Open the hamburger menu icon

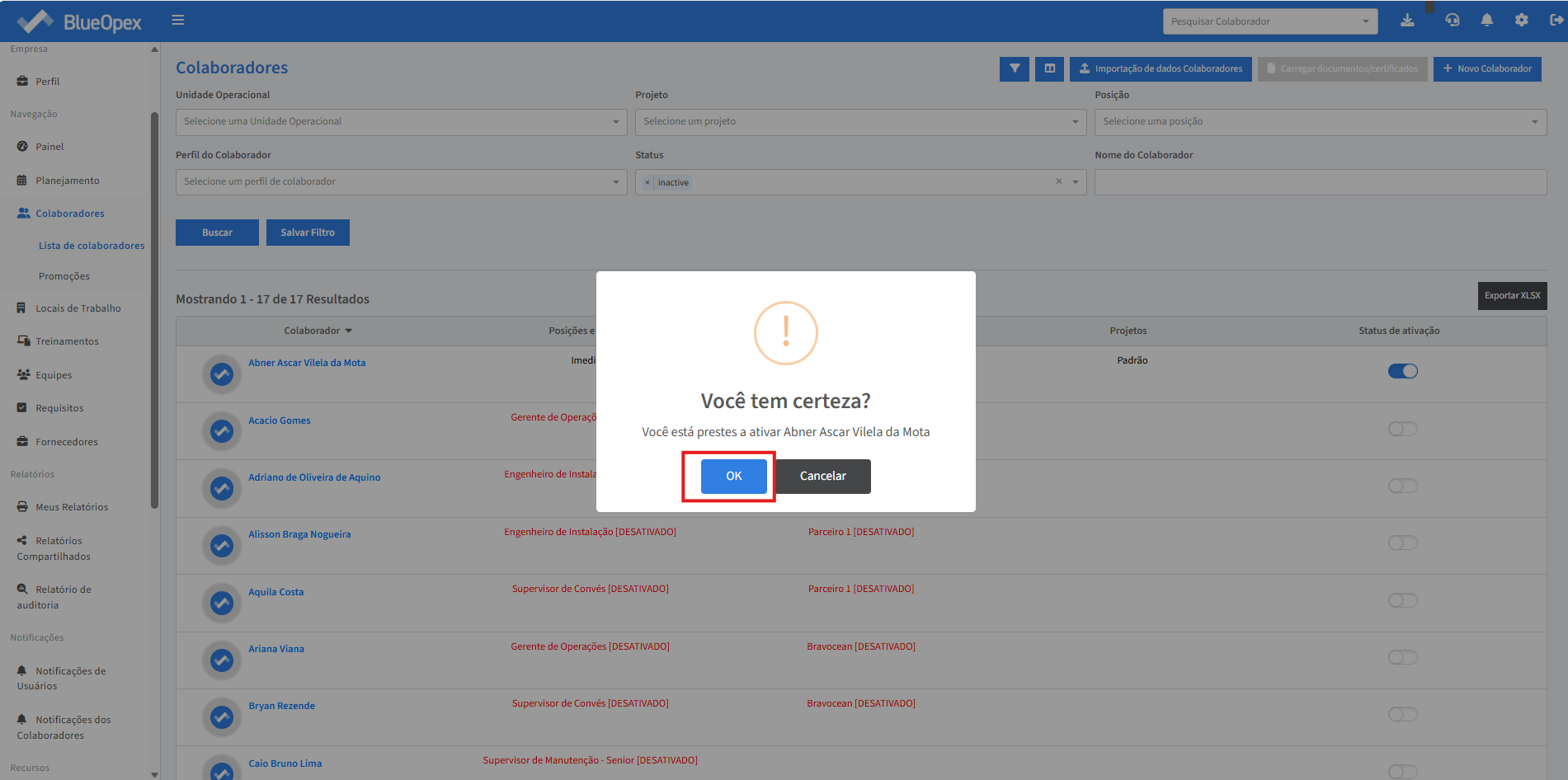177,20
